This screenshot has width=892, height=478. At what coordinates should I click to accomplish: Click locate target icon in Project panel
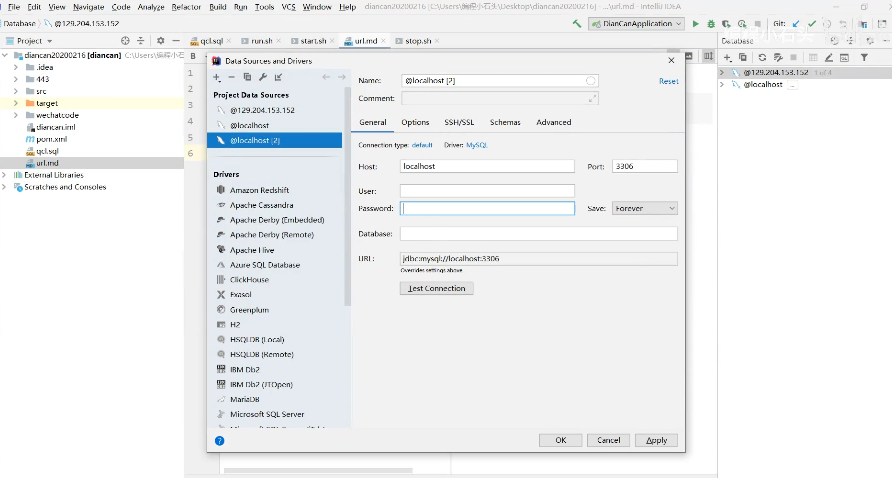[x=125, y=41]
